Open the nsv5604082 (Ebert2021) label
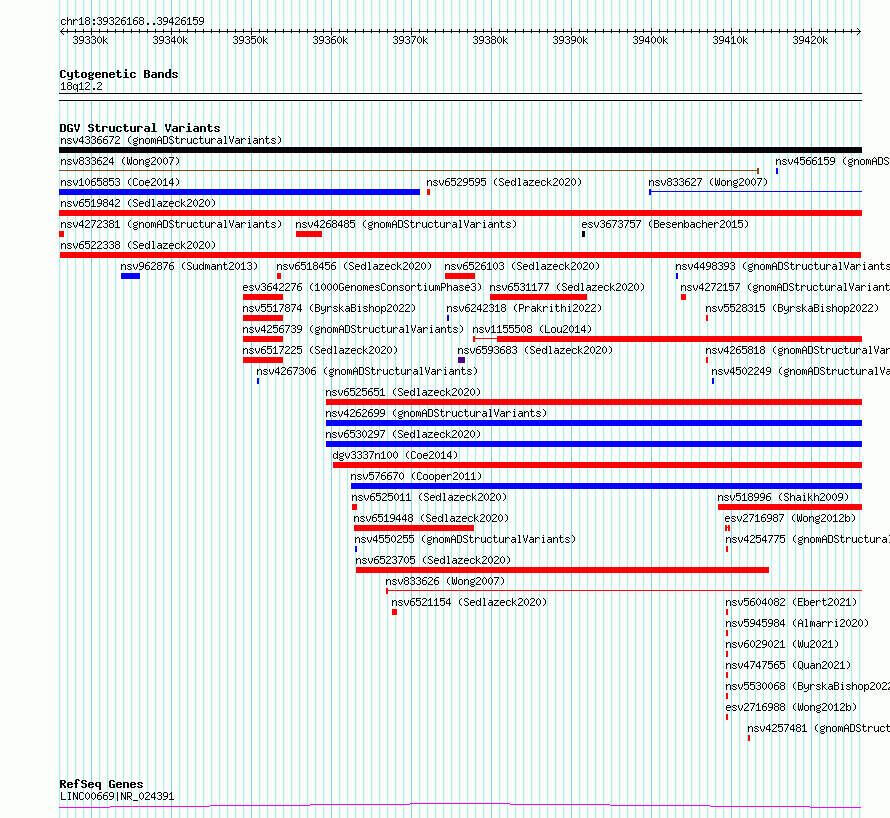The height and width of the screenshot is (818, 890). 791,602
